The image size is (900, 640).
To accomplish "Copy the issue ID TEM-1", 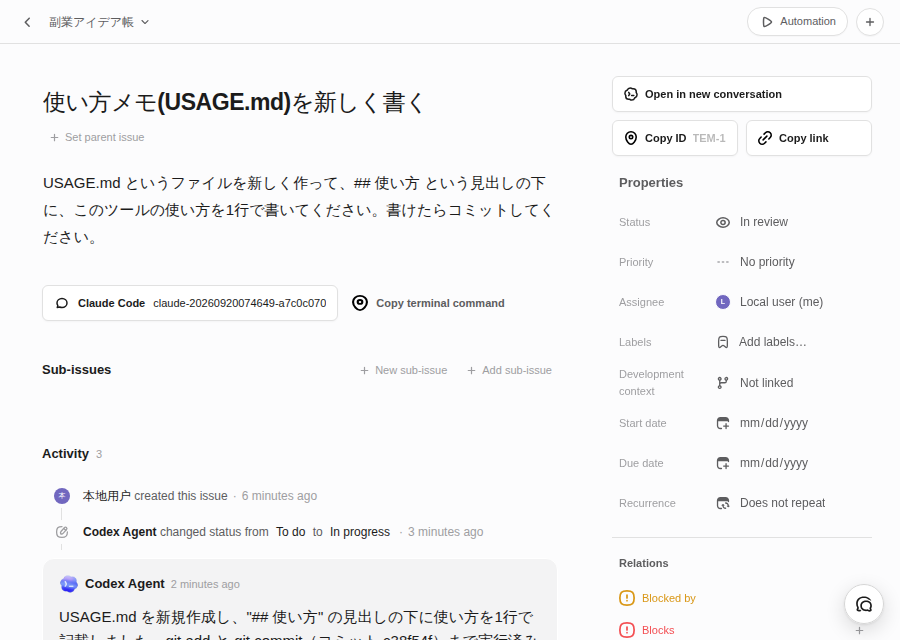I will (x=674, y=138).
